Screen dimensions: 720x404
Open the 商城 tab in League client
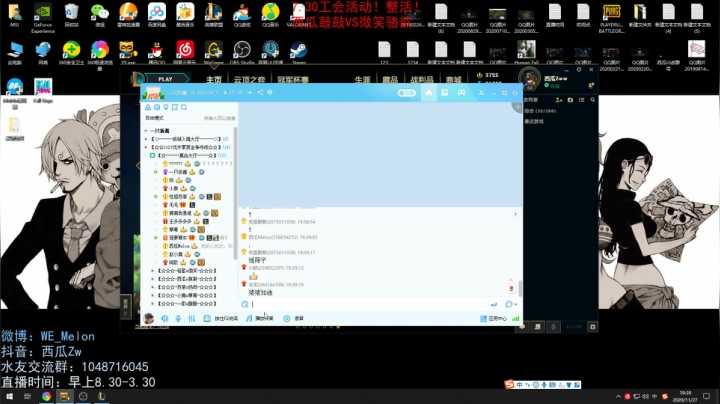[453, 79]
